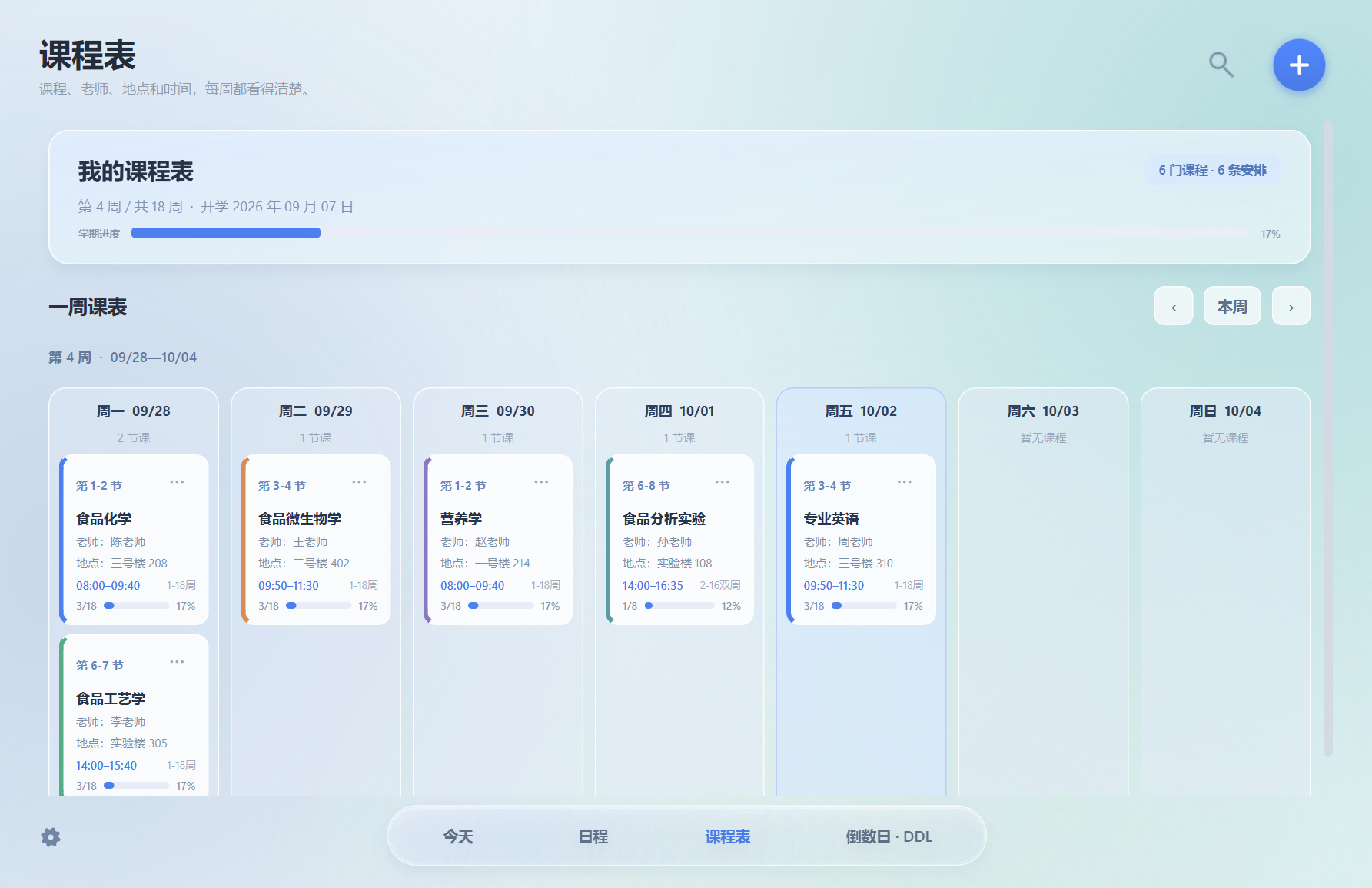Click the 食品化学 course progress bar

[x=136, y=606]
